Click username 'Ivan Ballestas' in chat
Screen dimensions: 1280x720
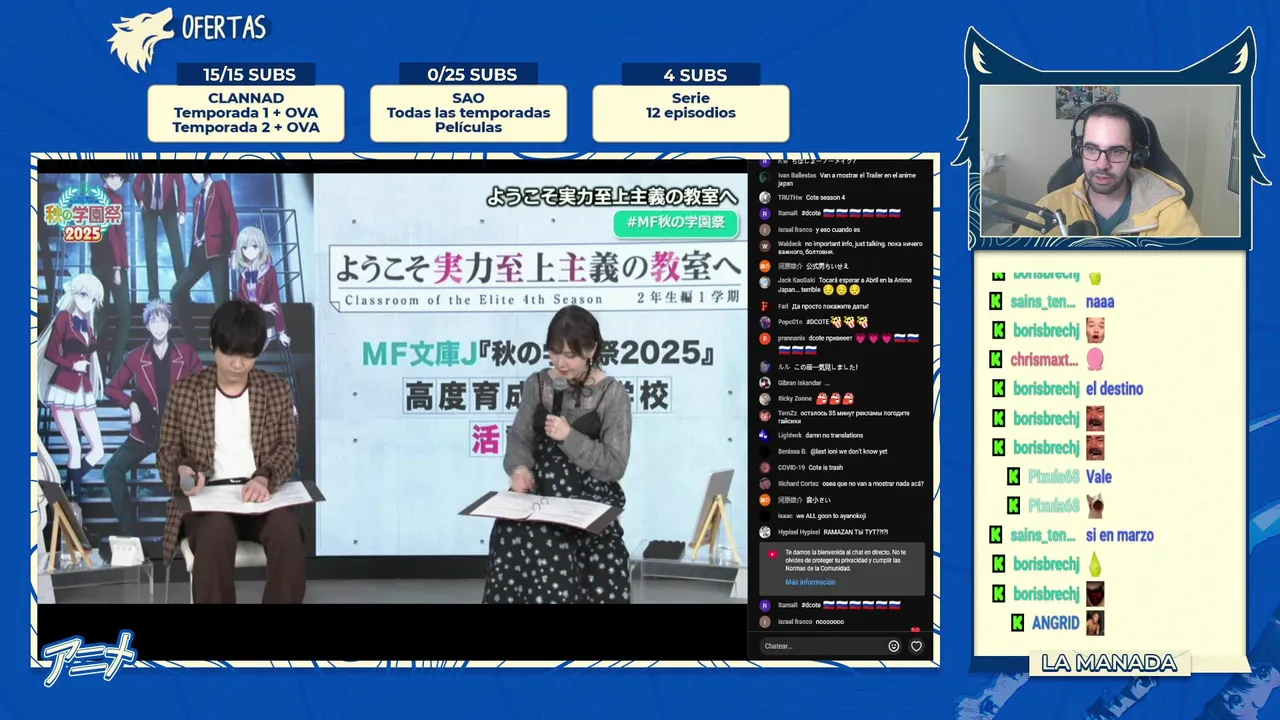coord(797,177)
